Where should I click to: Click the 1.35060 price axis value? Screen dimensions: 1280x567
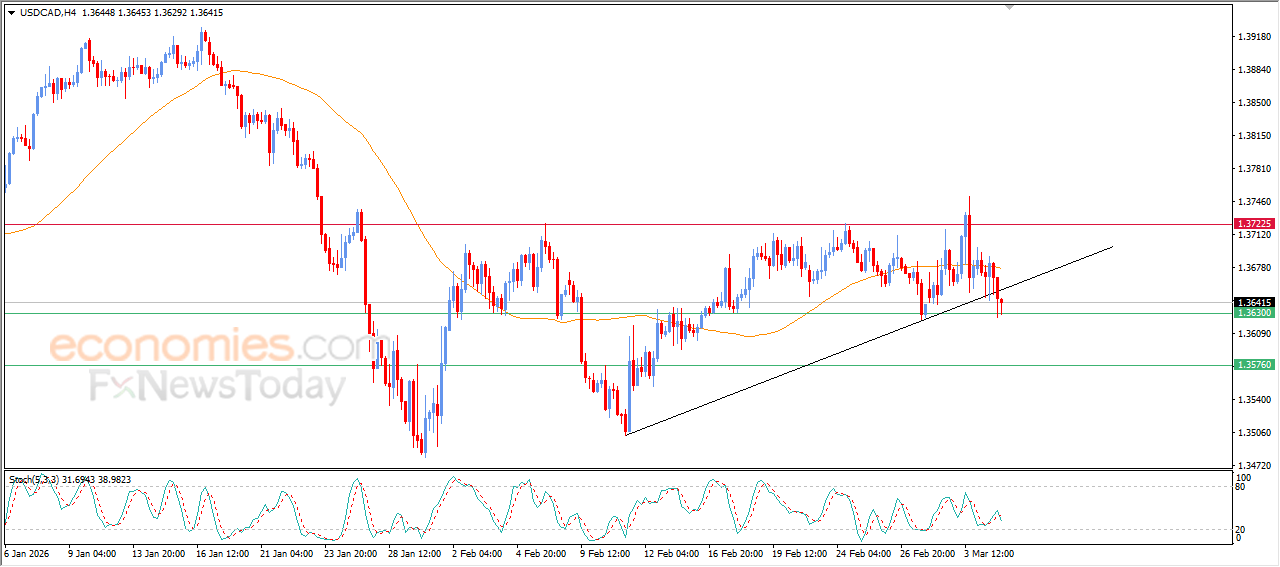(x=1253, y=433)
